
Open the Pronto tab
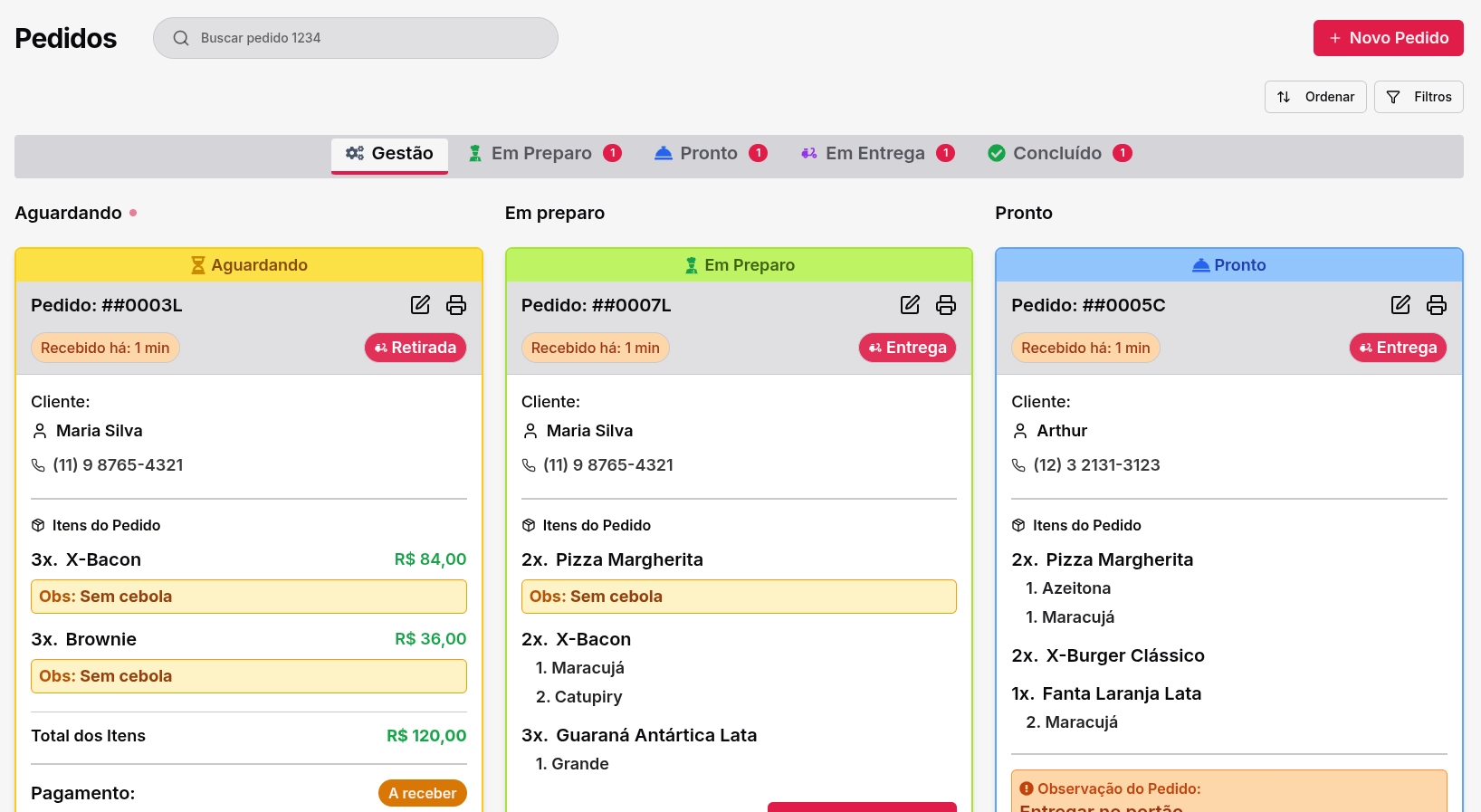tap(711, 153)
